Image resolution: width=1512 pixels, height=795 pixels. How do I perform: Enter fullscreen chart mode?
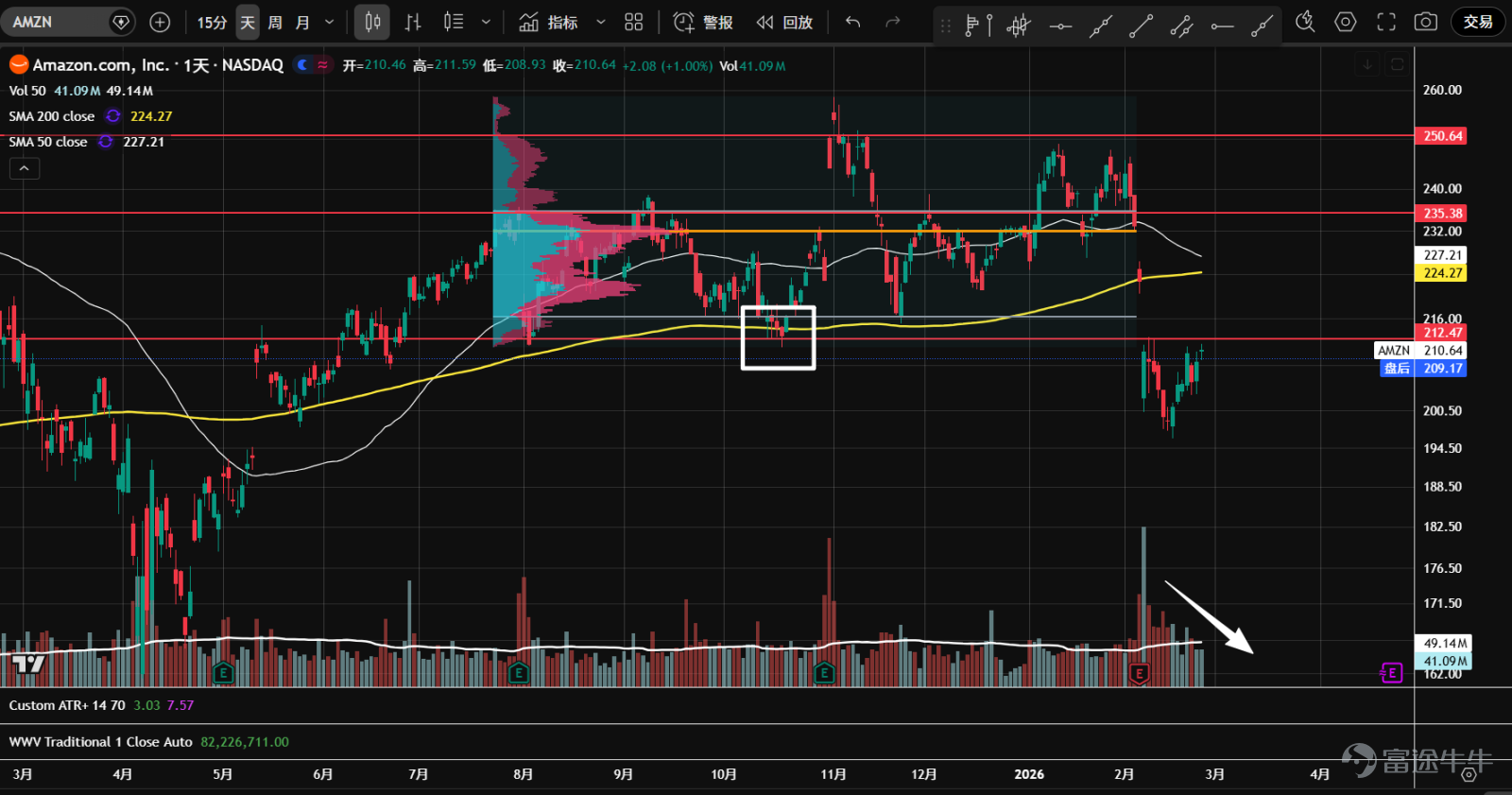[x=1386, y=22]
